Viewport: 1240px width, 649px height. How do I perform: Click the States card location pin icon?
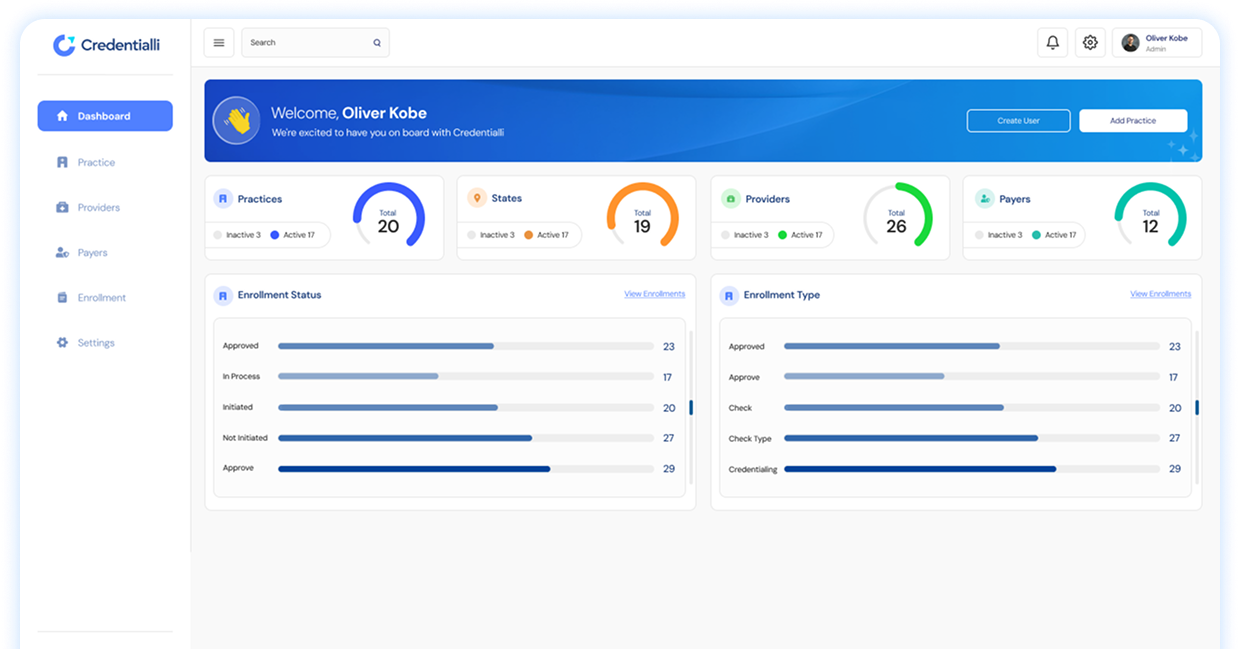[x=477, y=198]
